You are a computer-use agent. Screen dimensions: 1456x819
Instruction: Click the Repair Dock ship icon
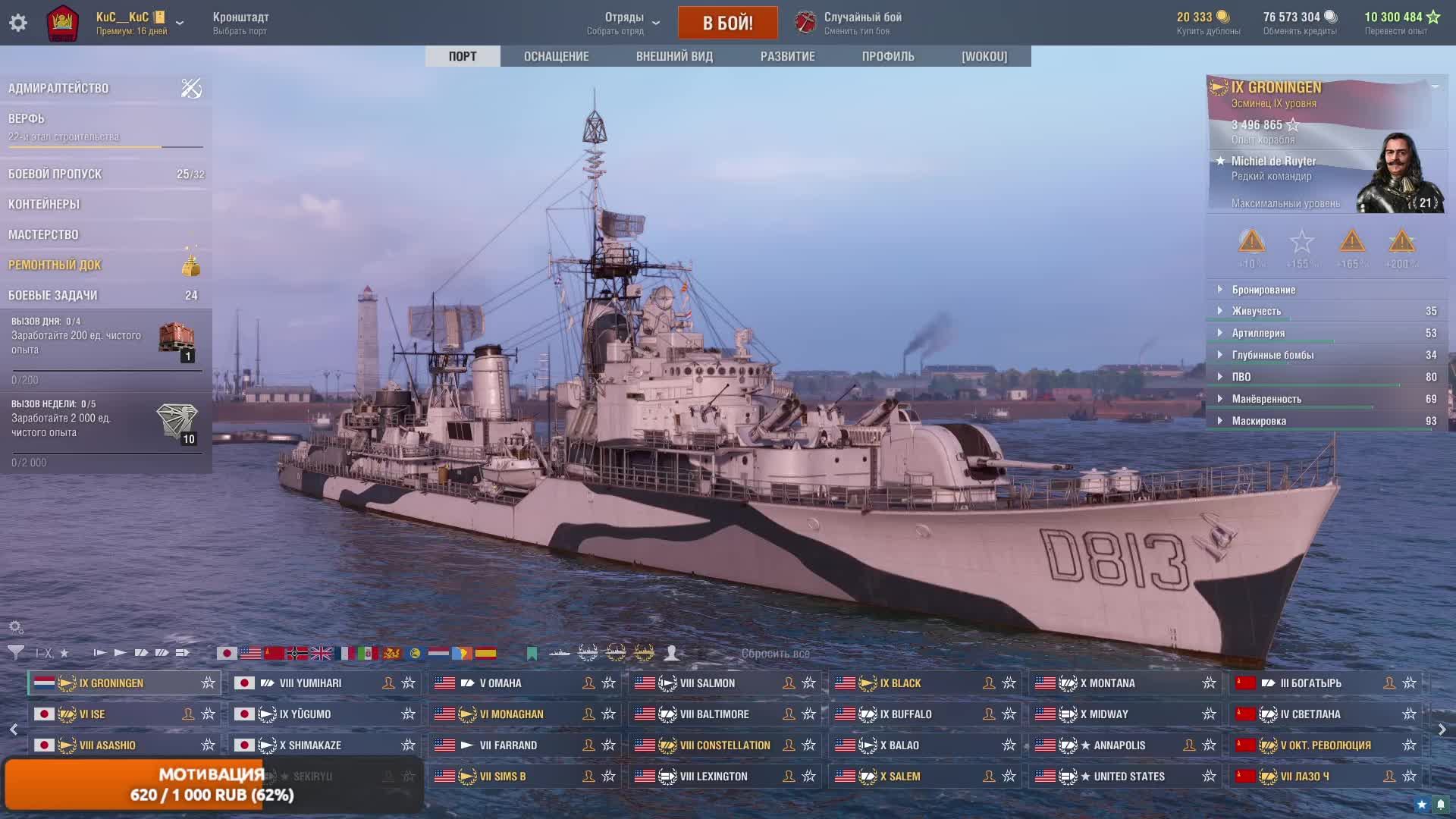[x=191, y=265]
